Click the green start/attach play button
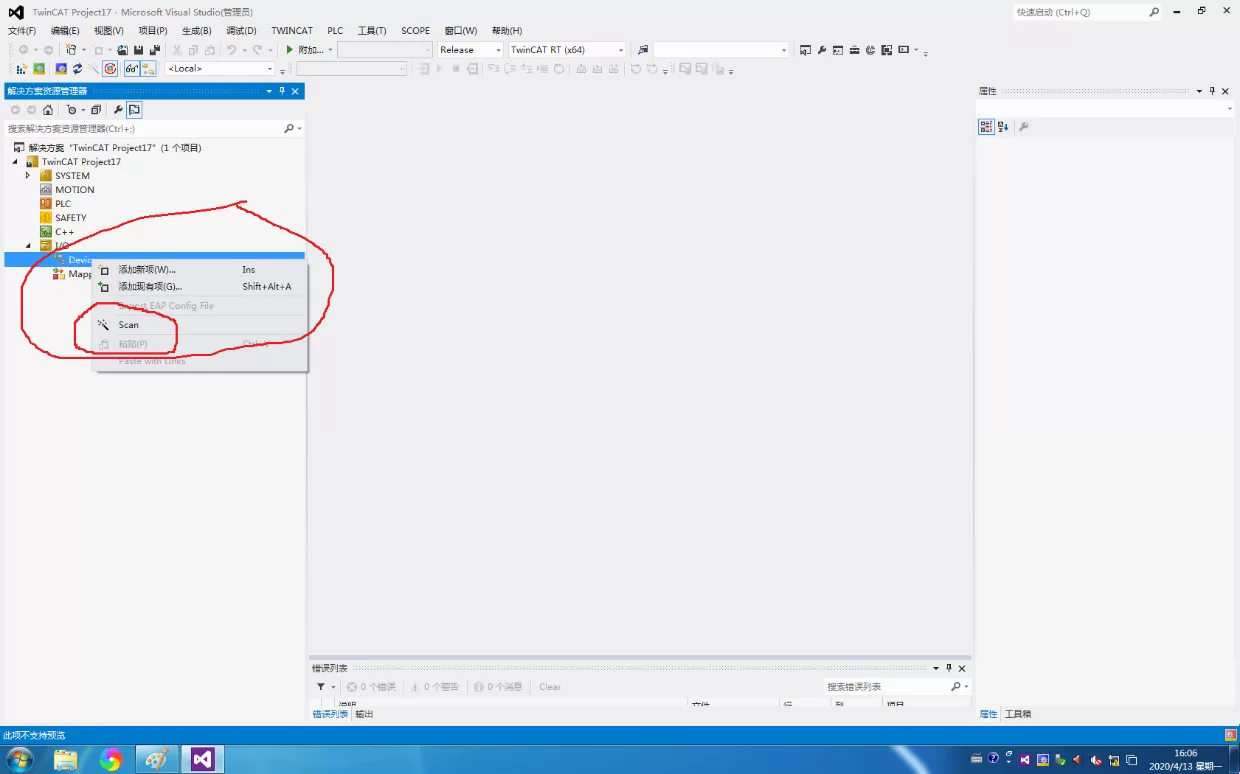1240x774 pixels. tap(289, 50)
